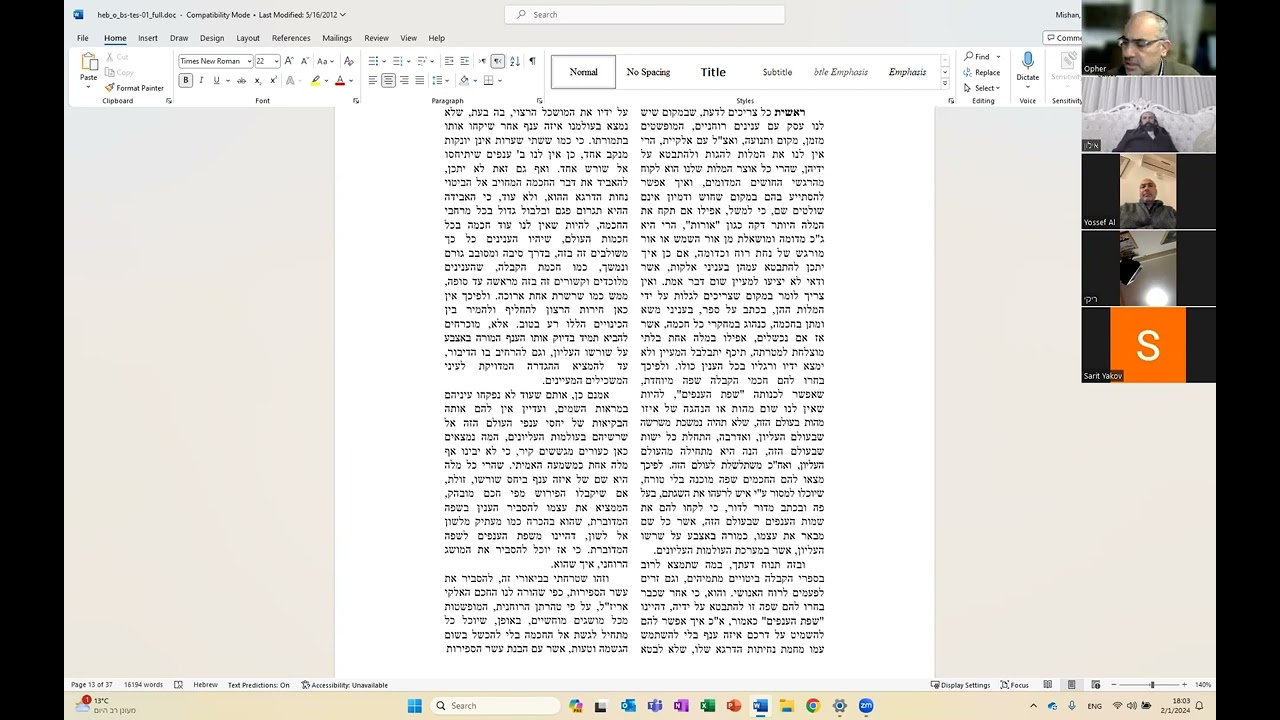Toggle center alignment
Image resolution: width=1280 pixels, height=720 pixels.
[x=388, y=80]
